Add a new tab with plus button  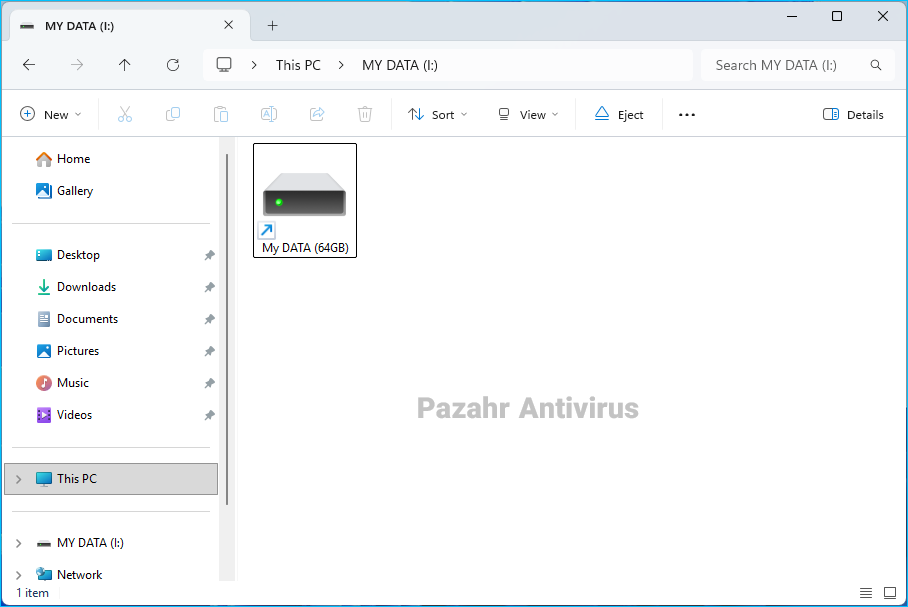272,25
